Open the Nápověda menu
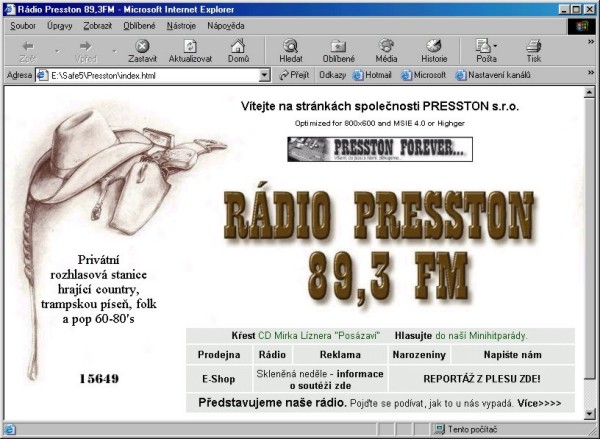 pos(226,26)
